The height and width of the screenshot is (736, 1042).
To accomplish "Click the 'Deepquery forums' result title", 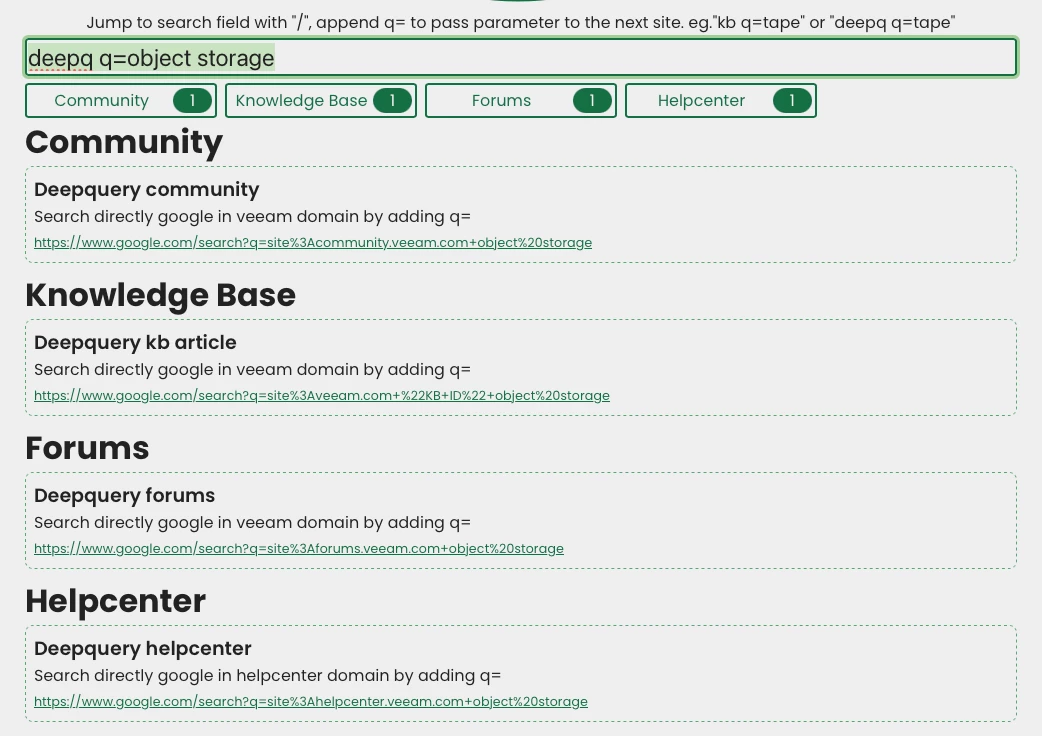I will pos(125,496).
